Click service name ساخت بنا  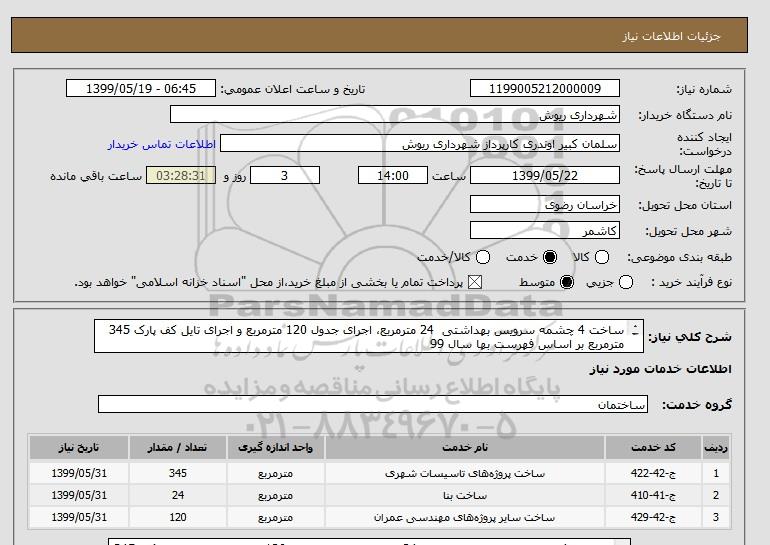[x=465, y=495]
